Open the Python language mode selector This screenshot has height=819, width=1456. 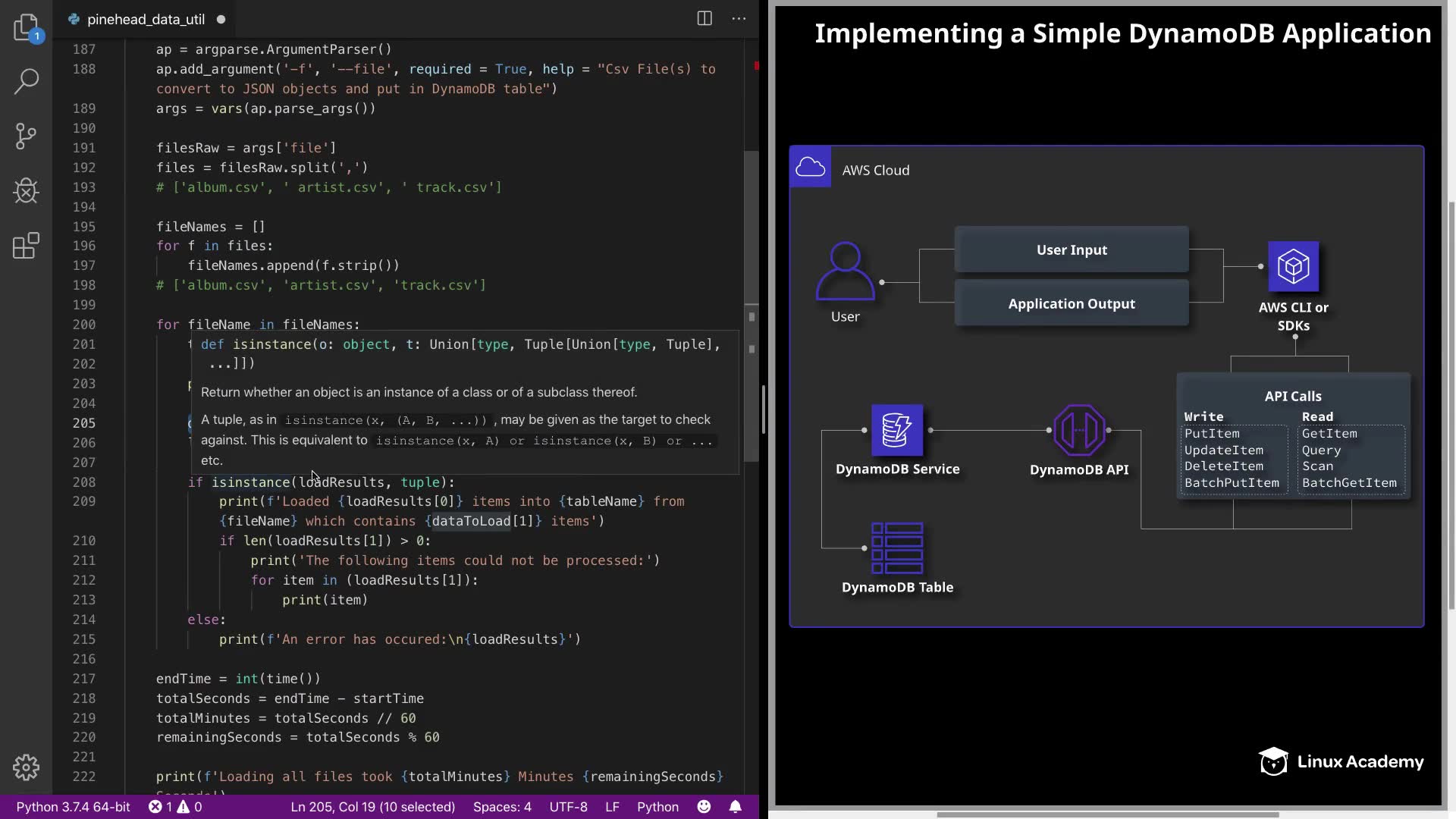[657, 807]
